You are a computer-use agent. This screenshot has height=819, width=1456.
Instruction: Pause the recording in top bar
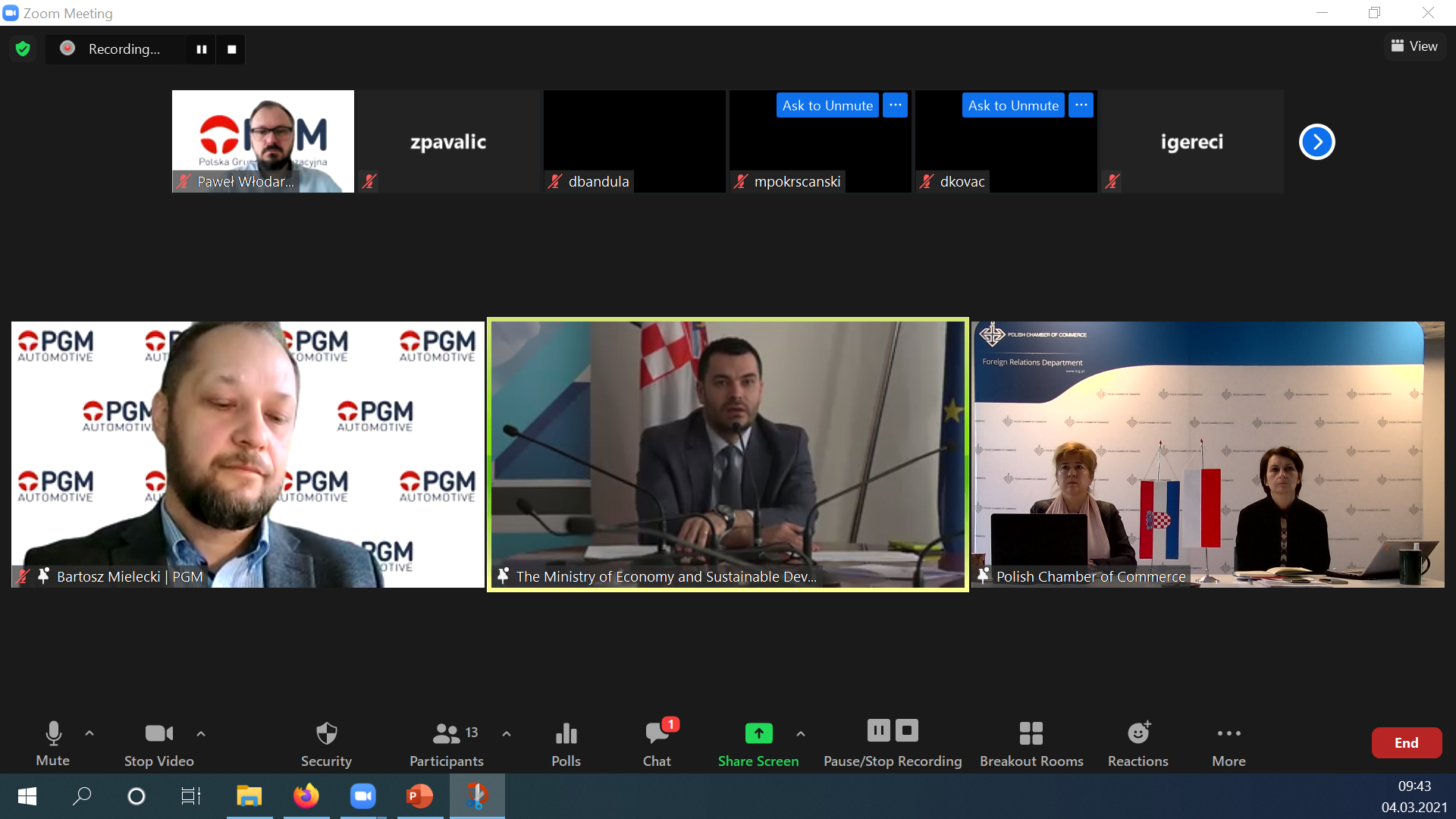pyautogui.click(x=202, y=49)
